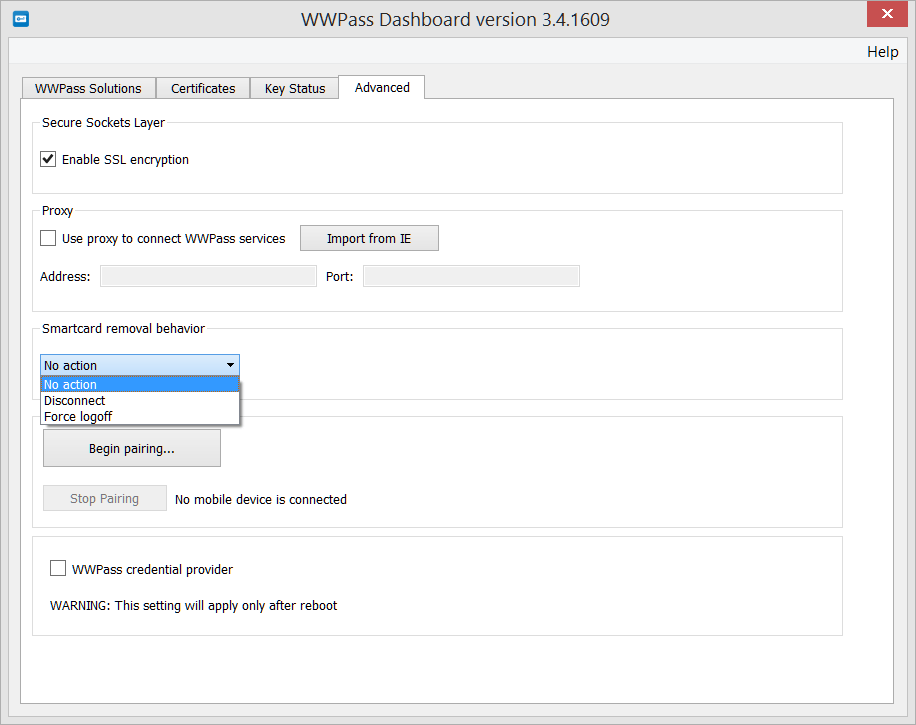Switch to the Certificates tab
The height and width of the screenshot is (725, 916).
(x=202, y=88)
